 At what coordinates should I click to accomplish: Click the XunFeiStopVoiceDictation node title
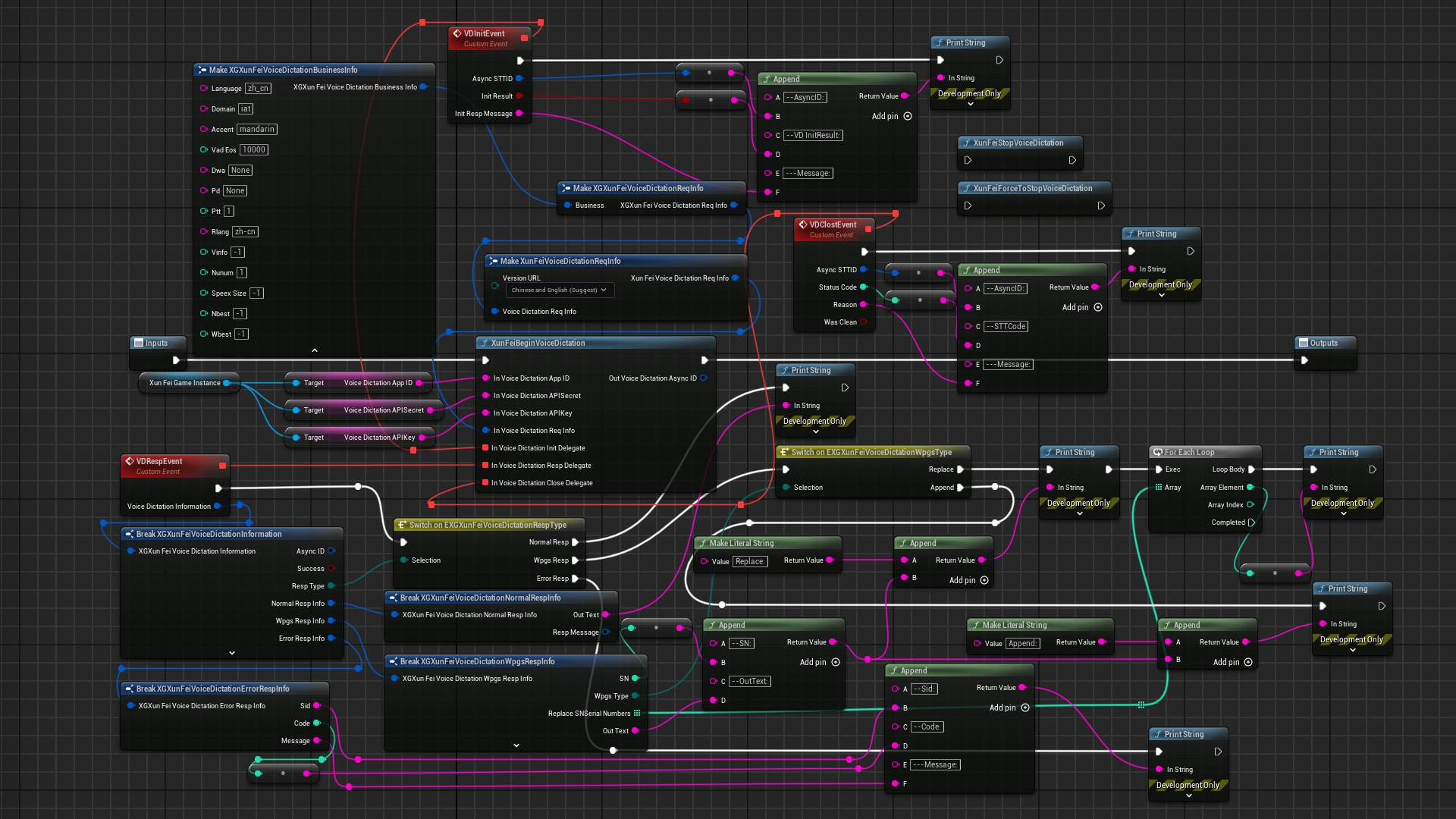coord(1018,143)
